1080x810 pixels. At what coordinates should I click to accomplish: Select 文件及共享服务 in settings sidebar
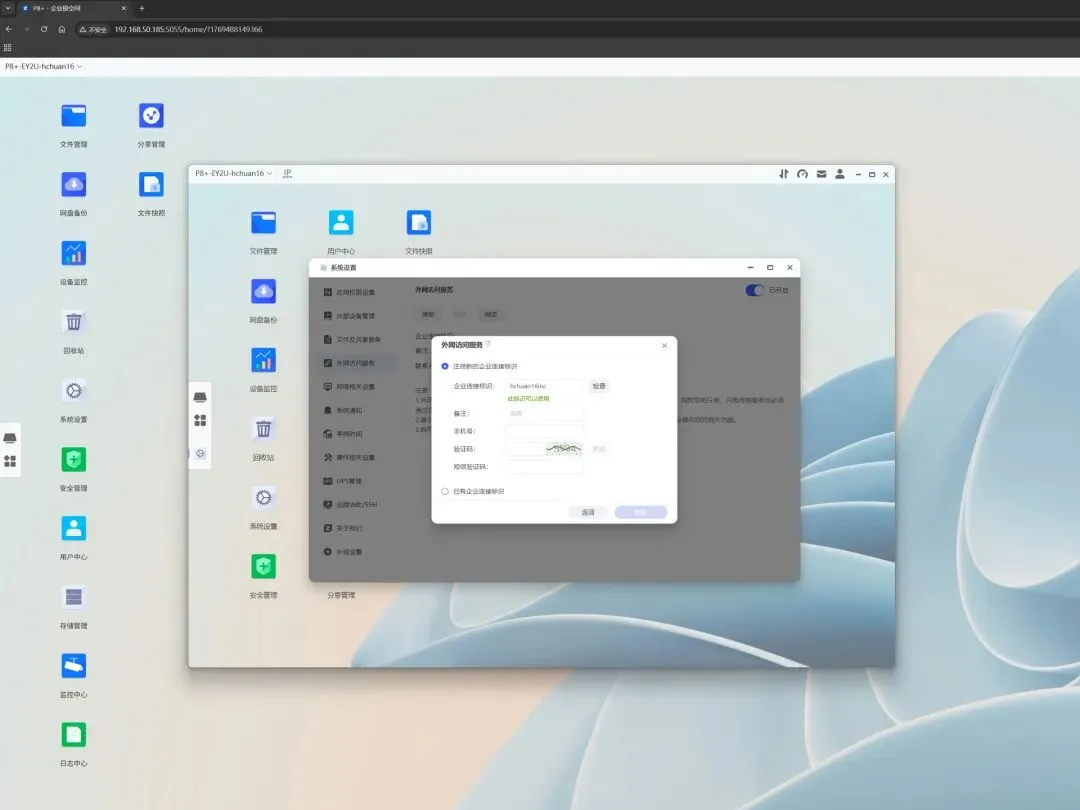coord(353,340)
